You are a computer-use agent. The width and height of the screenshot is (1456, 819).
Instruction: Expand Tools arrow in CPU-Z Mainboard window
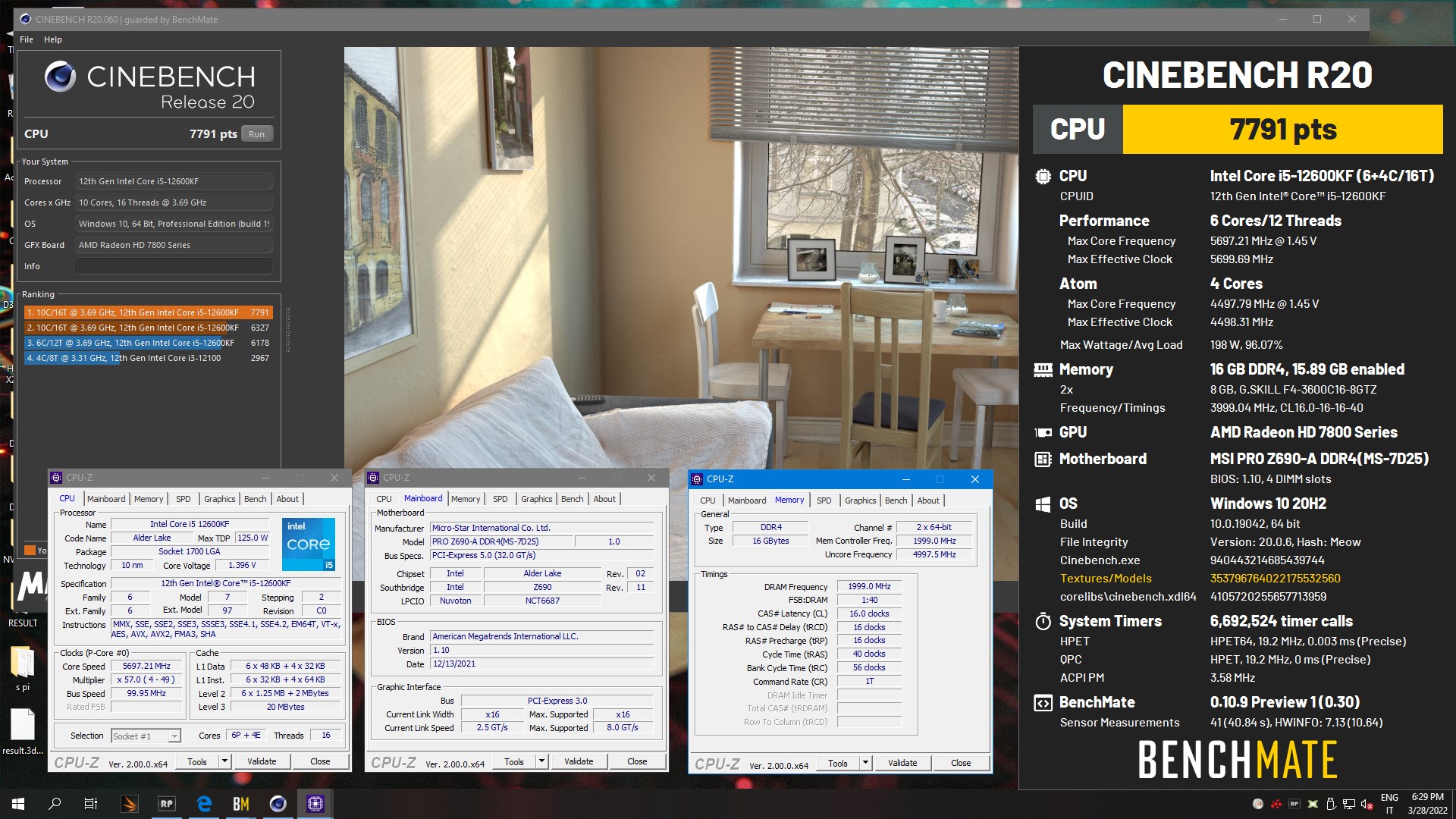tap(541, 761)
